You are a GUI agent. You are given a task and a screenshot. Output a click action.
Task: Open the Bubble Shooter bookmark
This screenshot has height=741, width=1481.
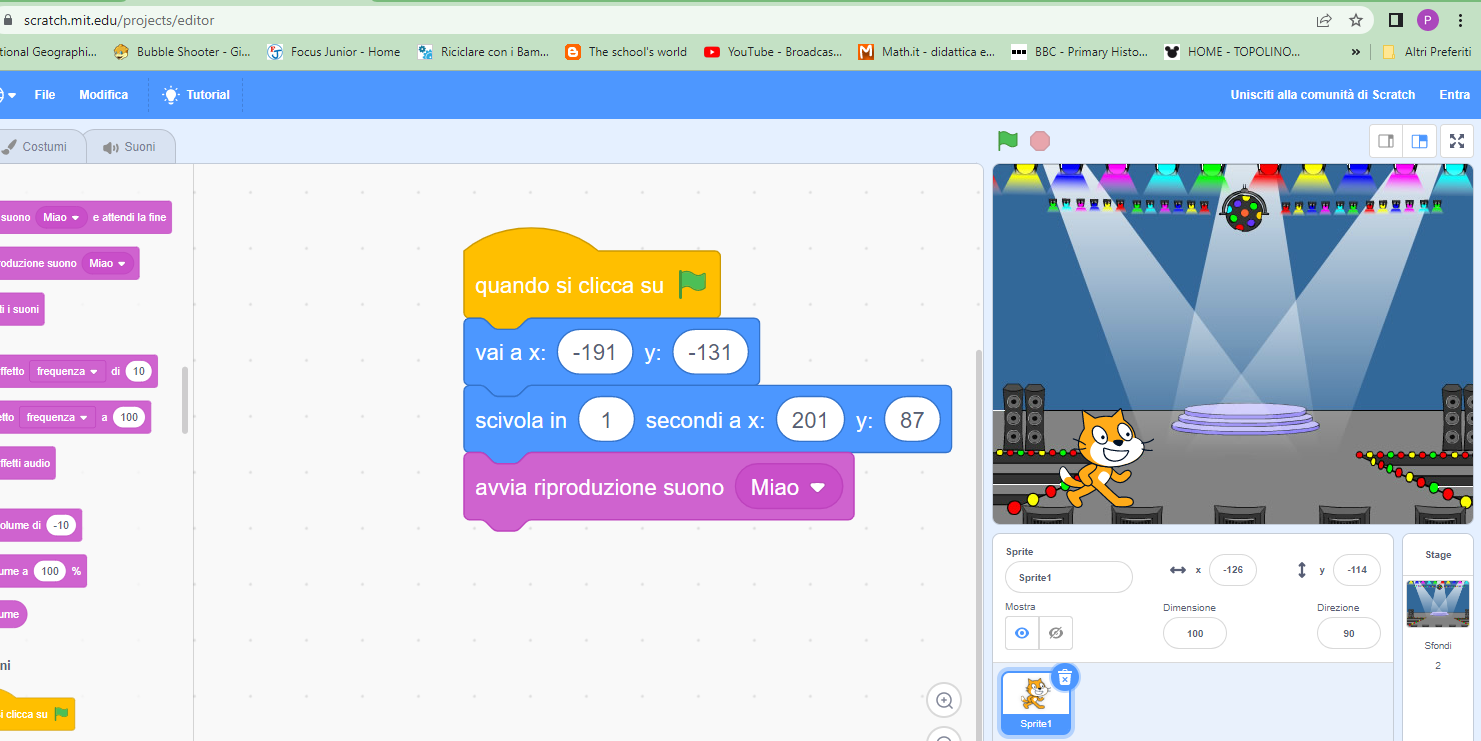pyautogui.click(x=182, y=52)
